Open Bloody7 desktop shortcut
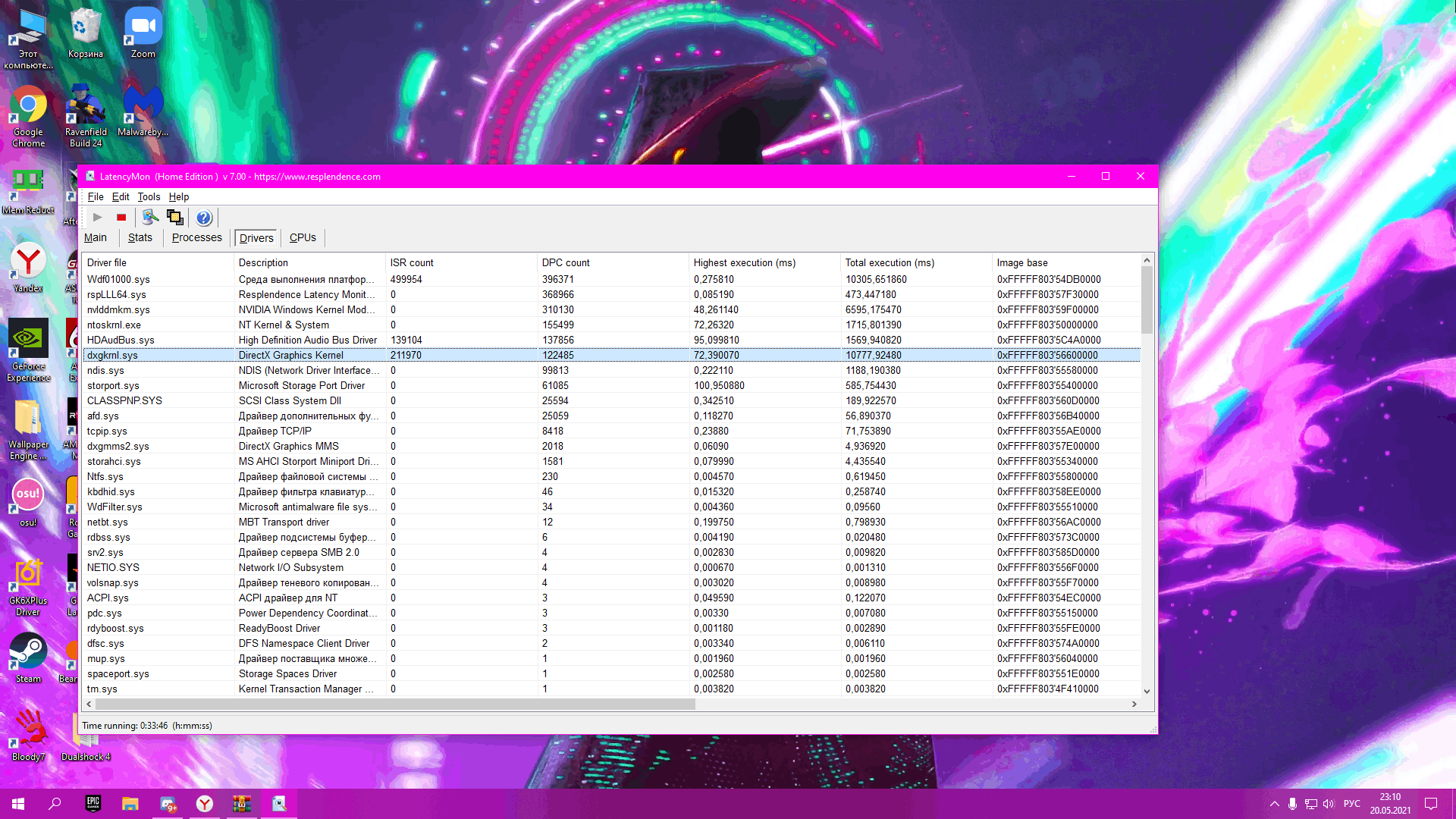 click(x=28, y=736)
